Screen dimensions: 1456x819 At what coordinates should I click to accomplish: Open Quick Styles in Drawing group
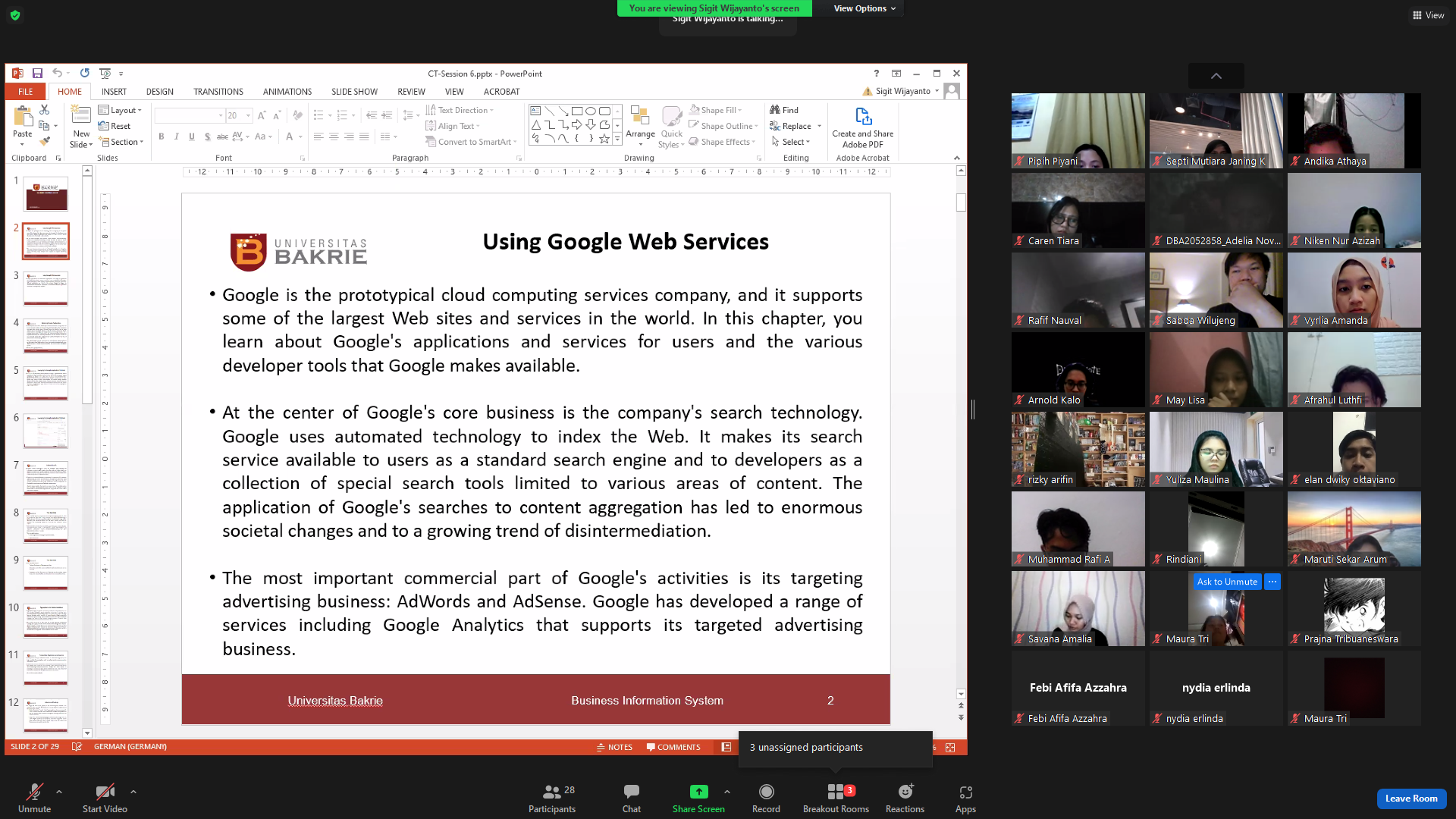(x=671, y=126)
